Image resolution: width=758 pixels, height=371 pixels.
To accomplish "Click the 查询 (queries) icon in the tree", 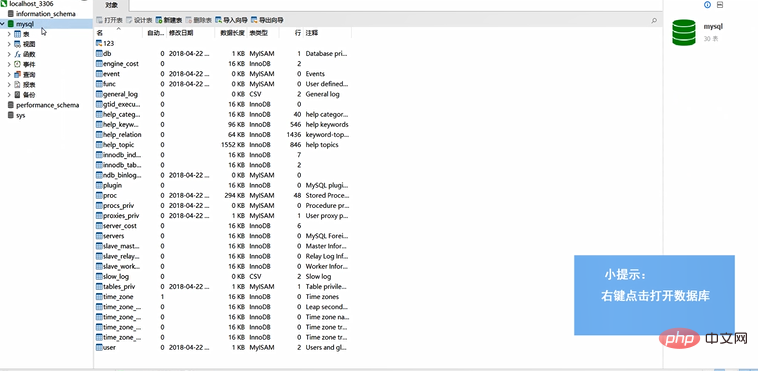I will tap(18, 74).
